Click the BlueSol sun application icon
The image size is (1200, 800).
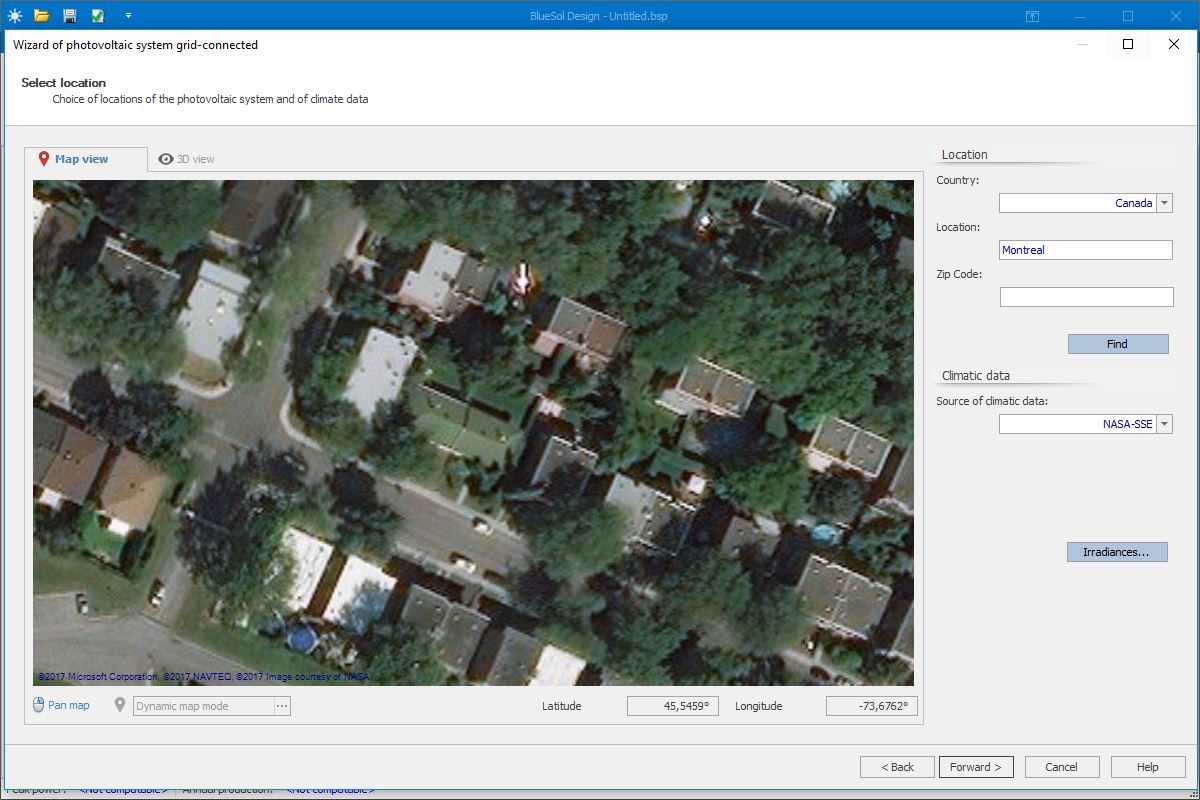[14, 16]
